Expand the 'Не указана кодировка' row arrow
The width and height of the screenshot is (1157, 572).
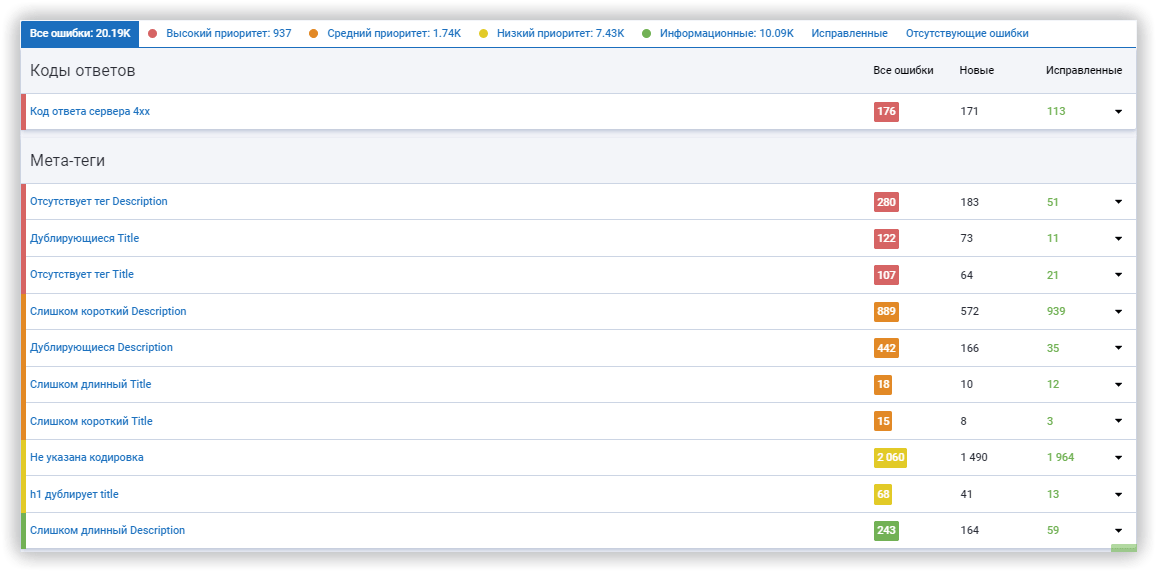1118,458
